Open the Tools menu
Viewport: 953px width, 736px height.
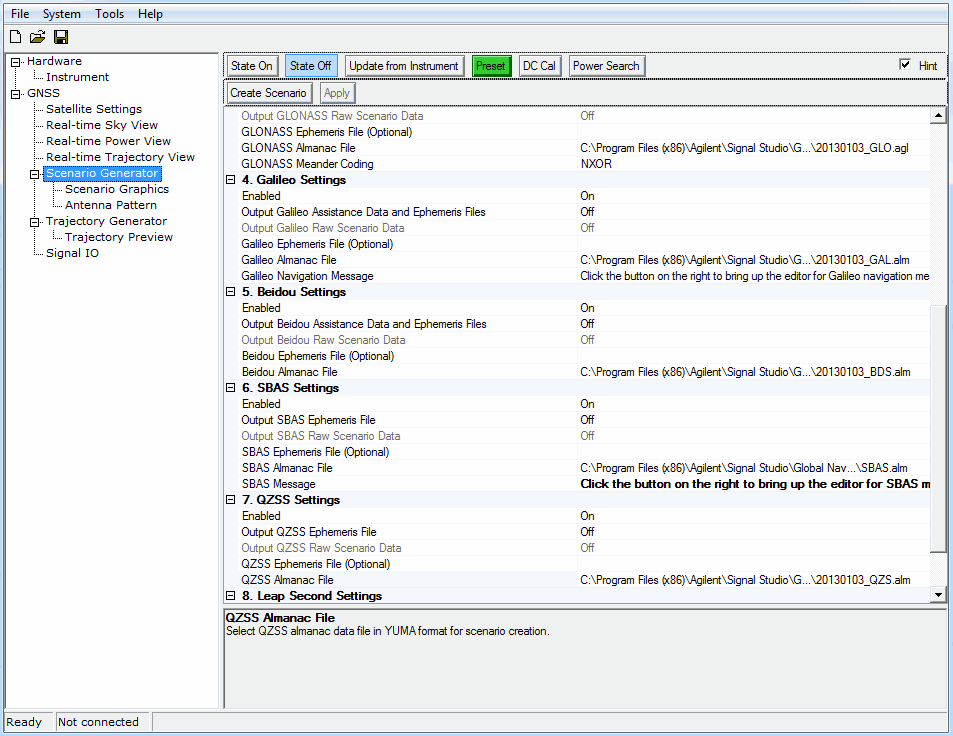pyautogui.click(x=110, y=14)
